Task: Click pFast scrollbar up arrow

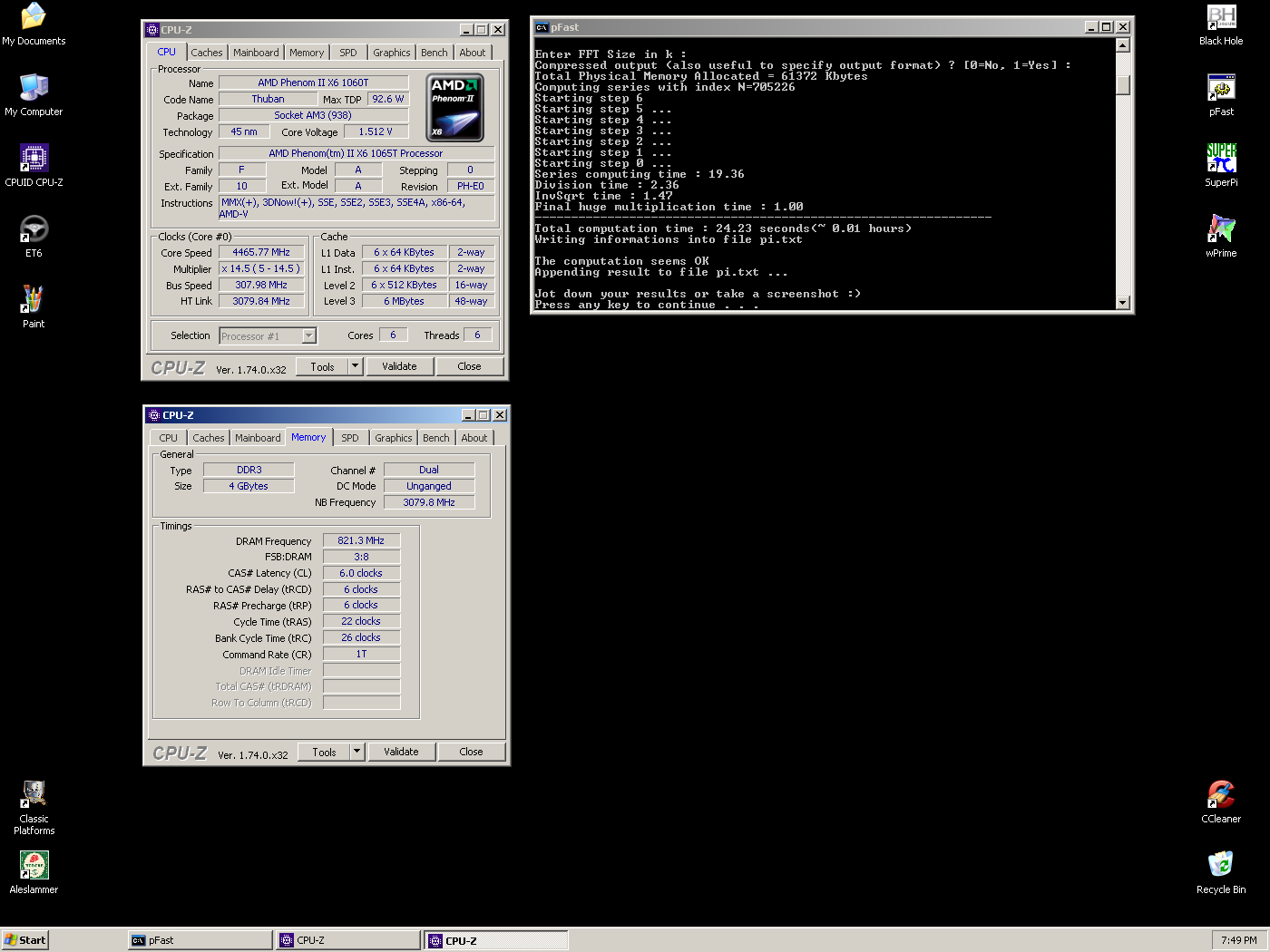Action: pos(1123,45)
